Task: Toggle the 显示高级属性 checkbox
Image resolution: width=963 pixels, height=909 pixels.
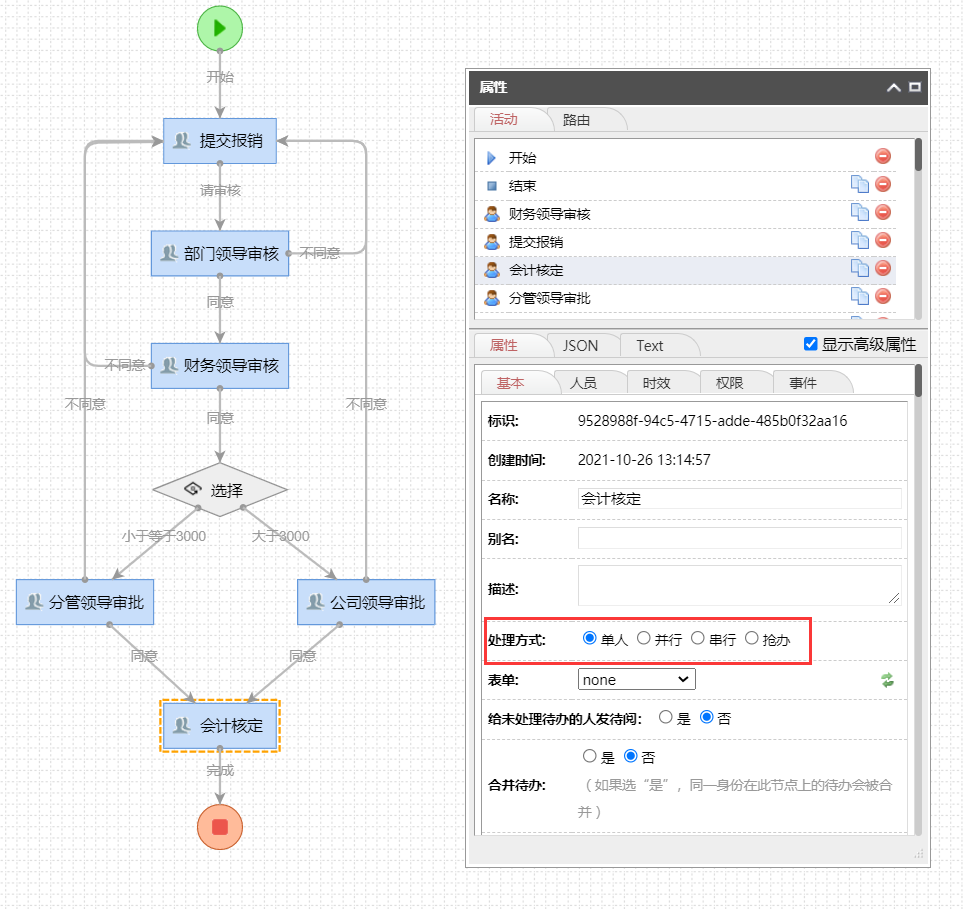Action: [x=811, y=345]
